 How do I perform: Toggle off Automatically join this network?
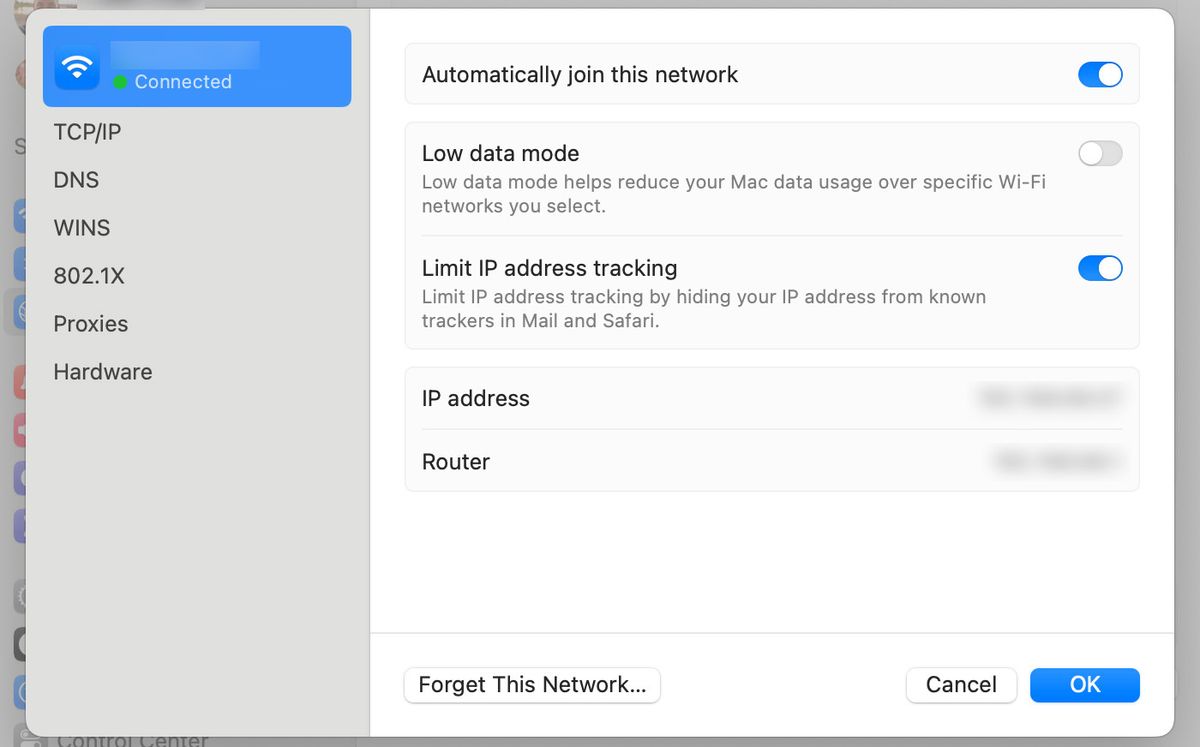(1100, 74)
